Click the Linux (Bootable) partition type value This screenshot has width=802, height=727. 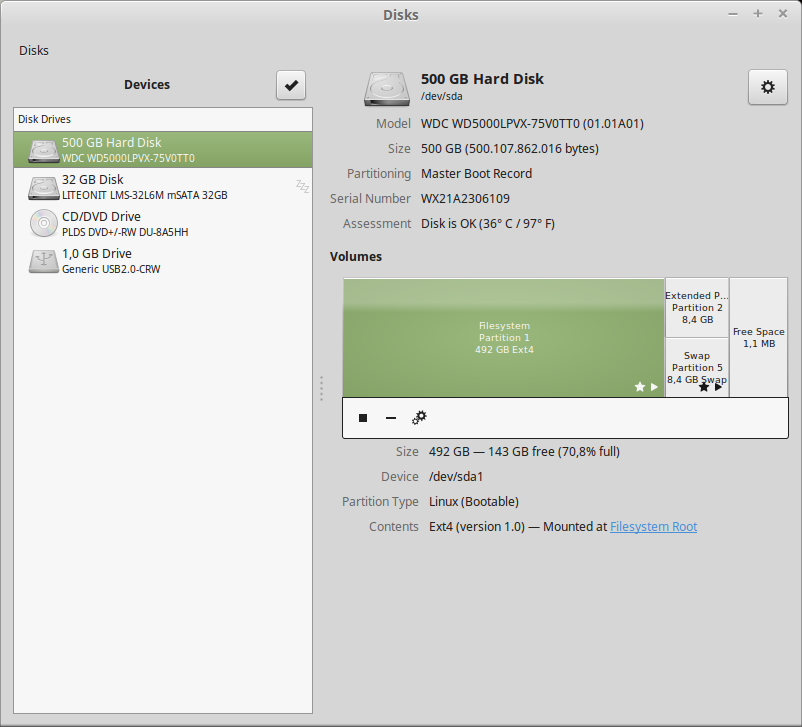click(474, 502)
